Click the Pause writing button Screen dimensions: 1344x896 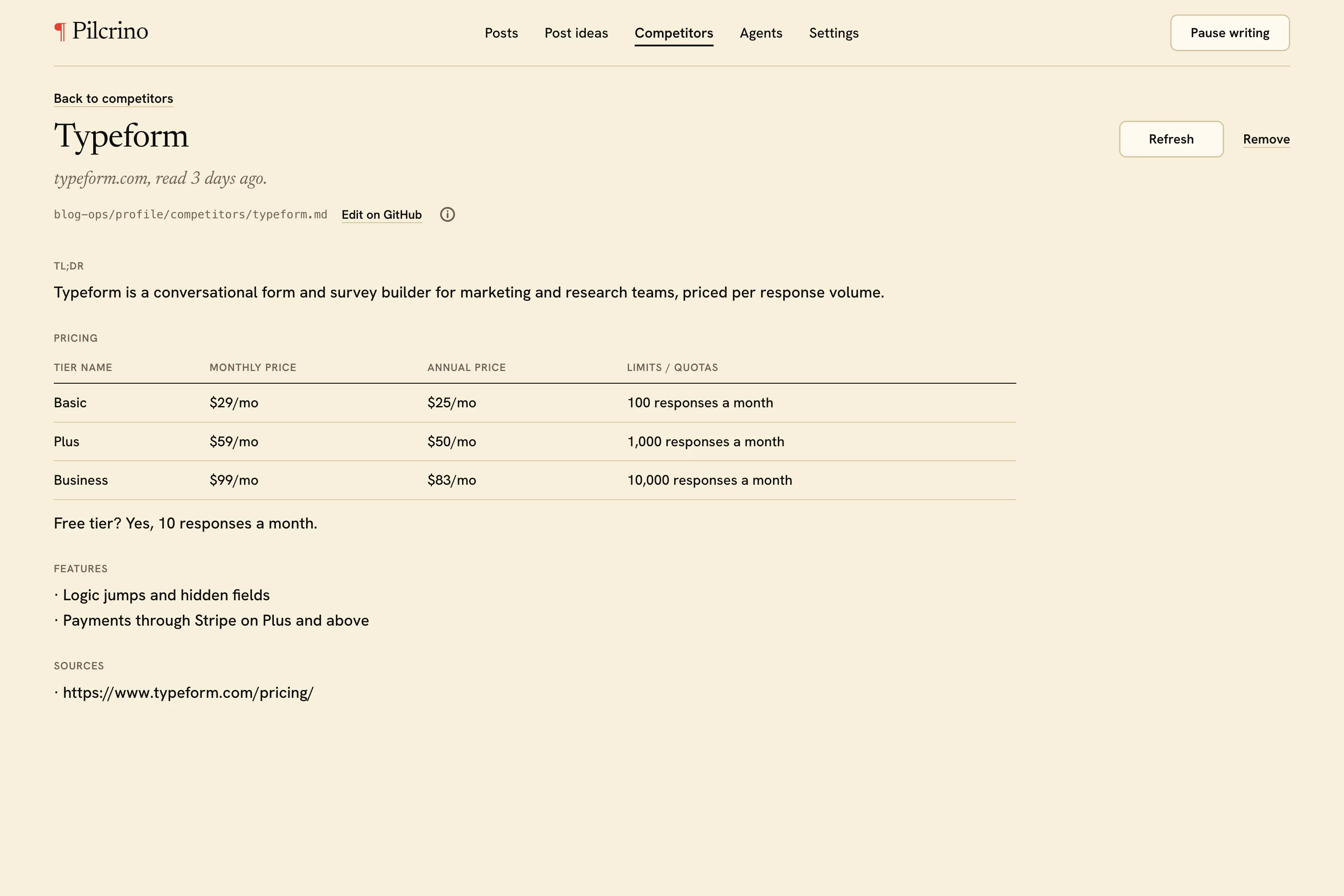pos(1230,33)
